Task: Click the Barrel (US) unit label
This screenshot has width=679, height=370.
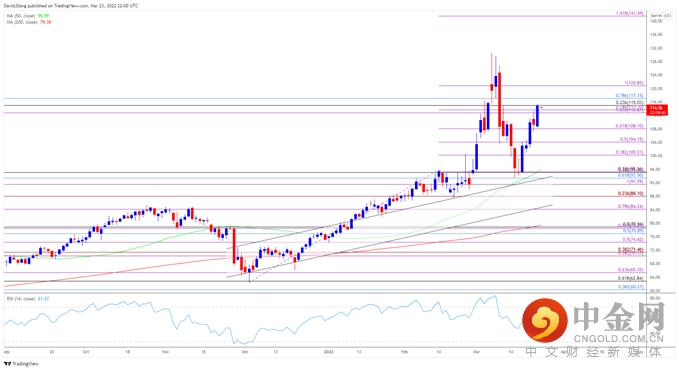Action: pos(660,16)
